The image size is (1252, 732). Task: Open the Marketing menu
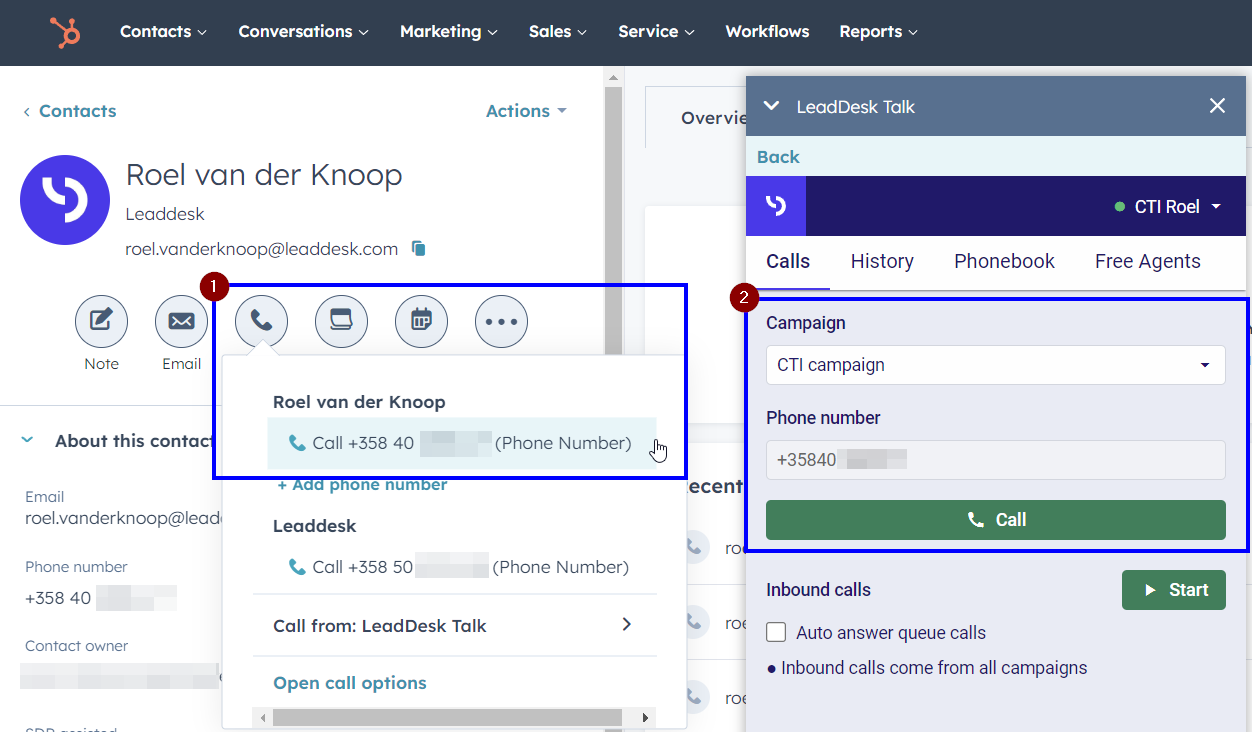pyautogui.click(x=448, y=32)
